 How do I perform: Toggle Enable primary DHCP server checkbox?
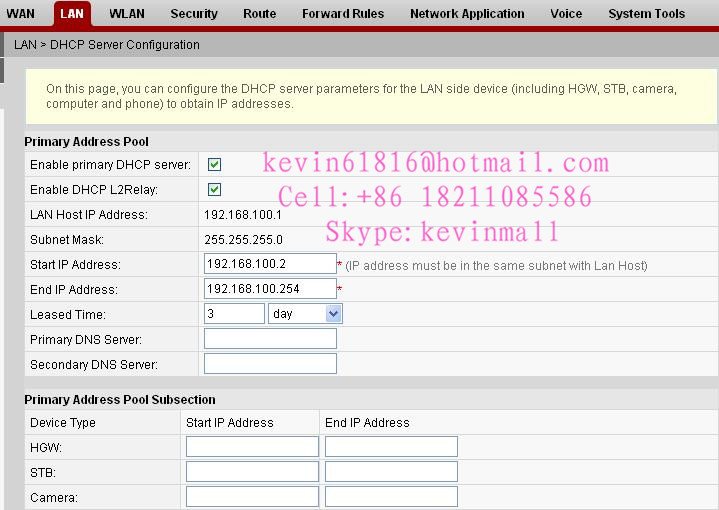pos(214,165)
